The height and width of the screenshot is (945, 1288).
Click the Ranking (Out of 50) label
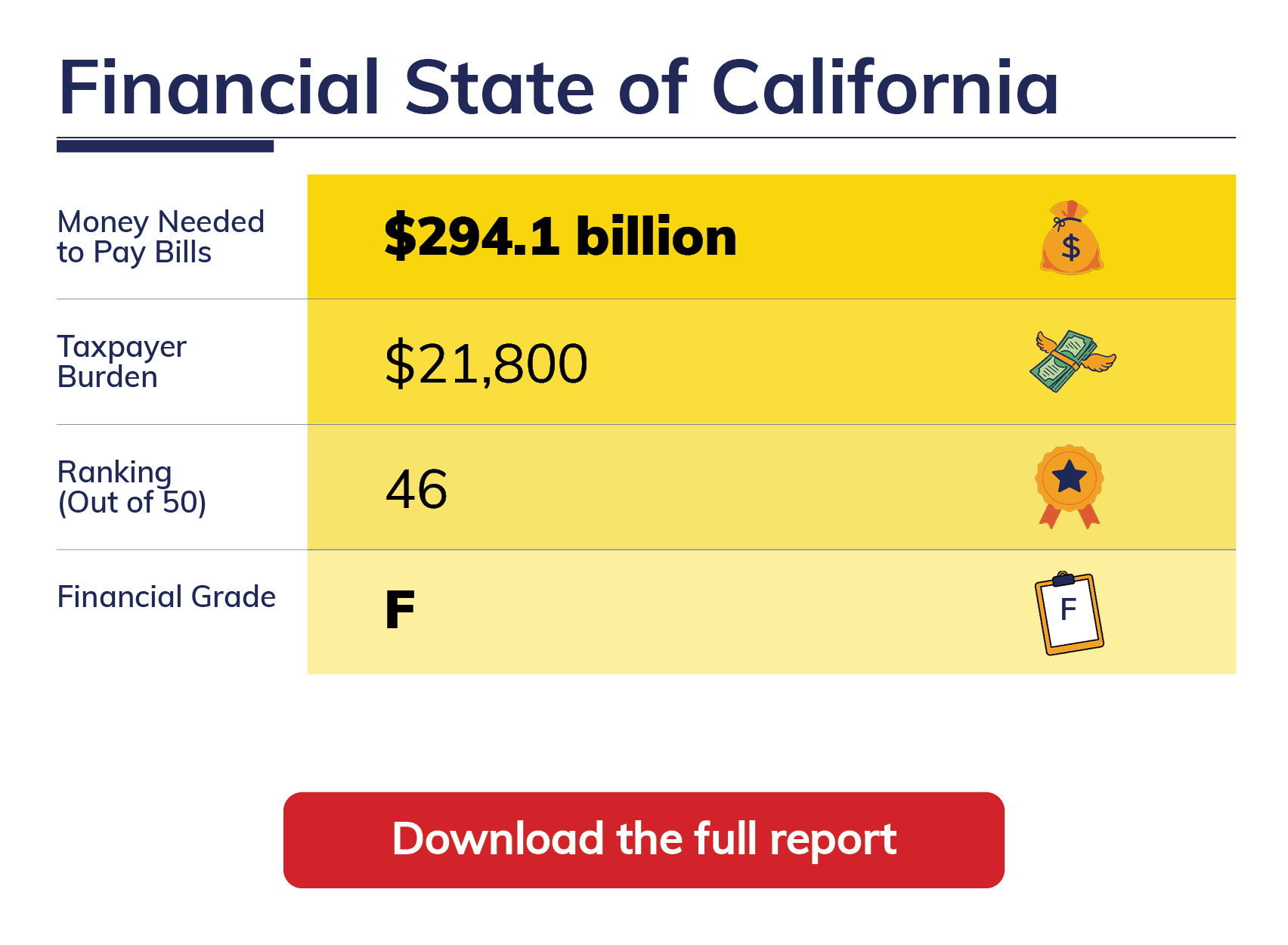[x=132, y=487]
